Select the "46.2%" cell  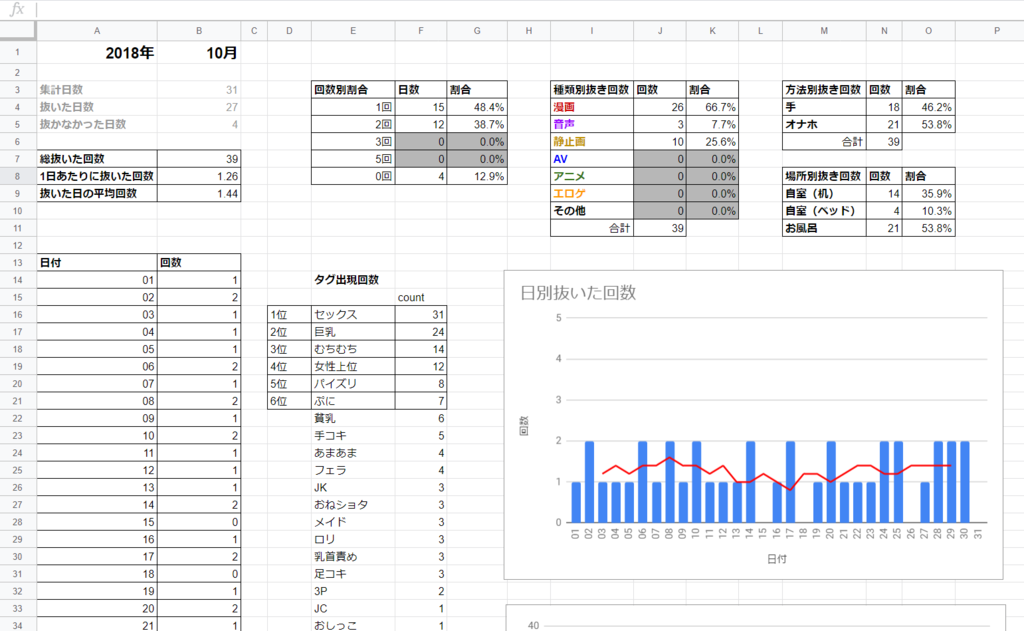928,107
